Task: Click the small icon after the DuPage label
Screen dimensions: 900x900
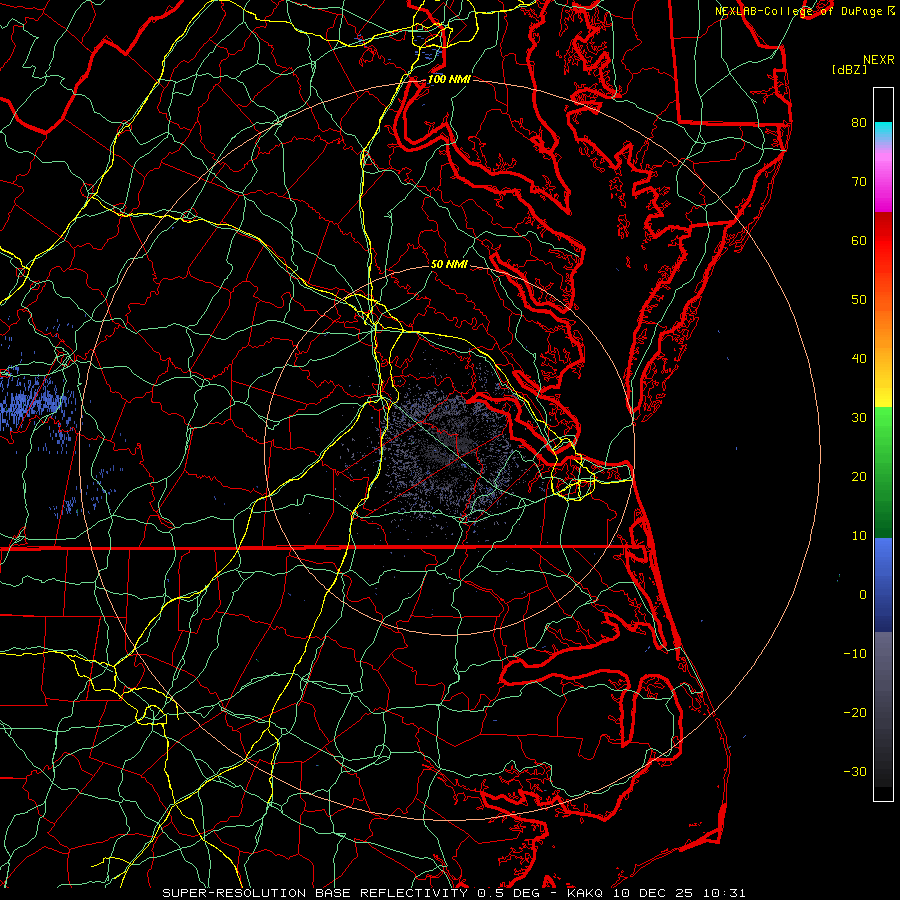Action: coord(891,10)
